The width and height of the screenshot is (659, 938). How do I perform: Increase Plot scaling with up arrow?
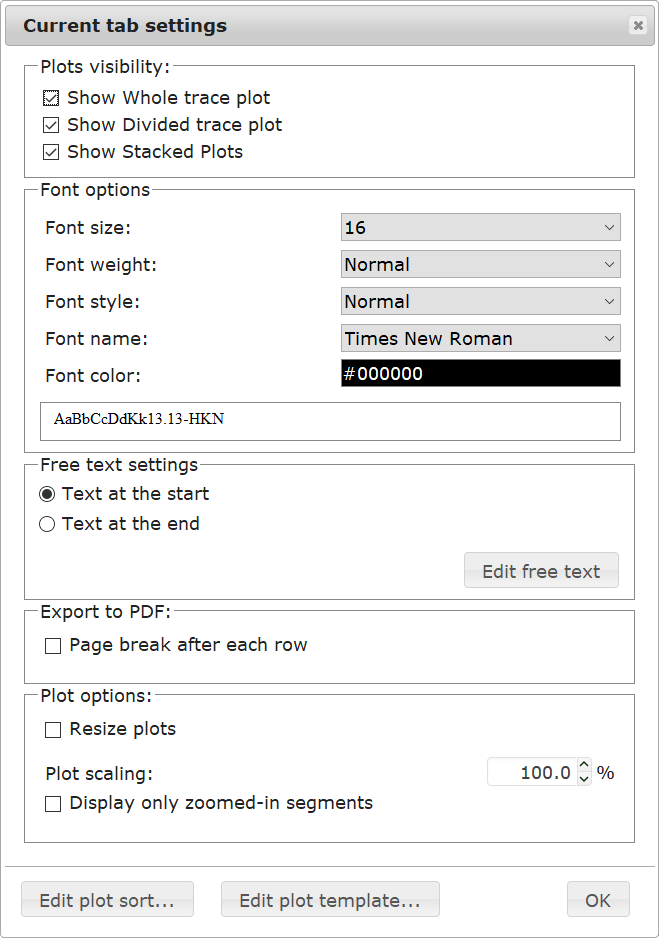(584, 765)
